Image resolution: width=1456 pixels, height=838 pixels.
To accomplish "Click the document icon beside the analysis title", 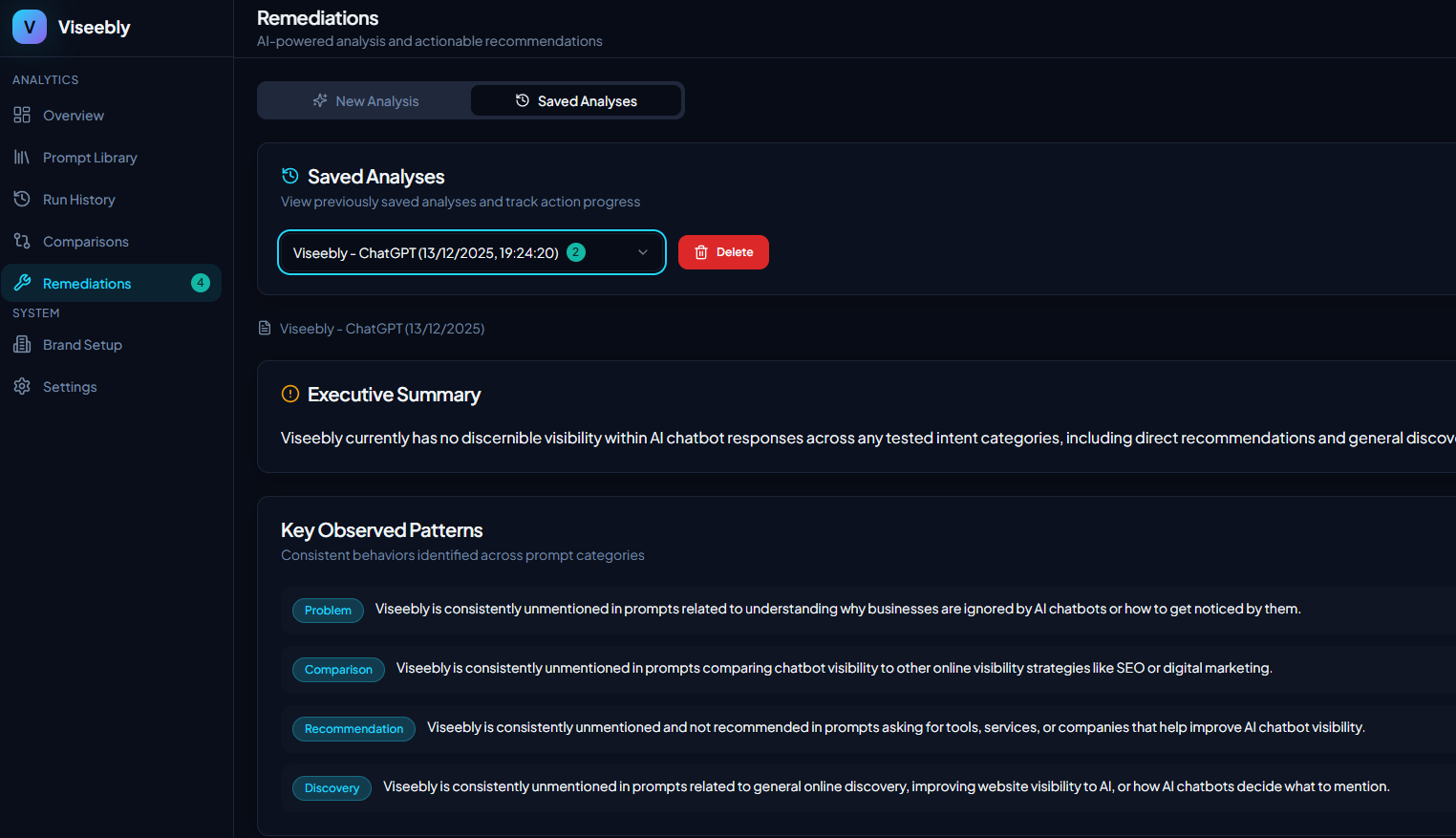I will point(264,327).
